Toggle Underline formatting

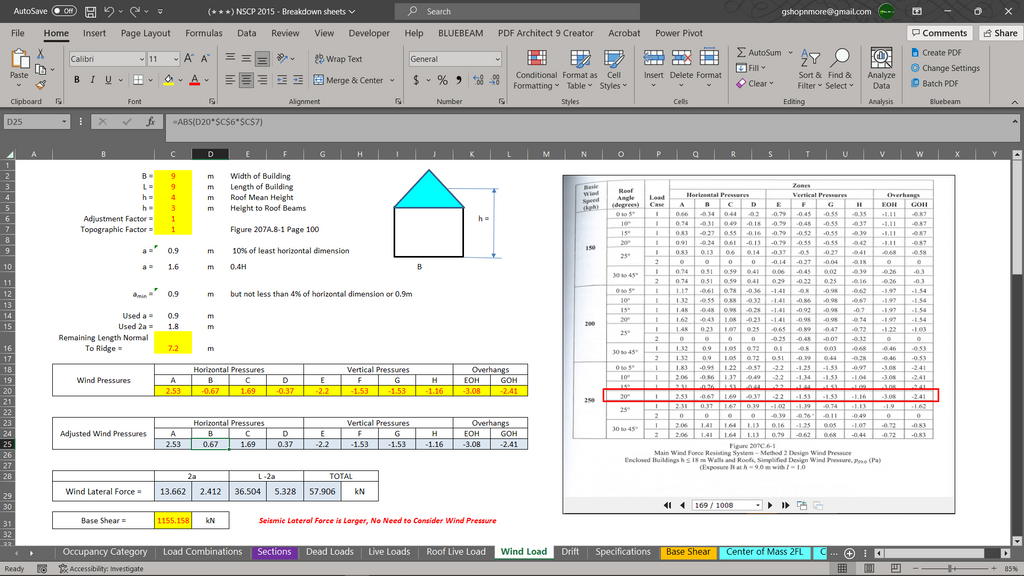[108, 80]
